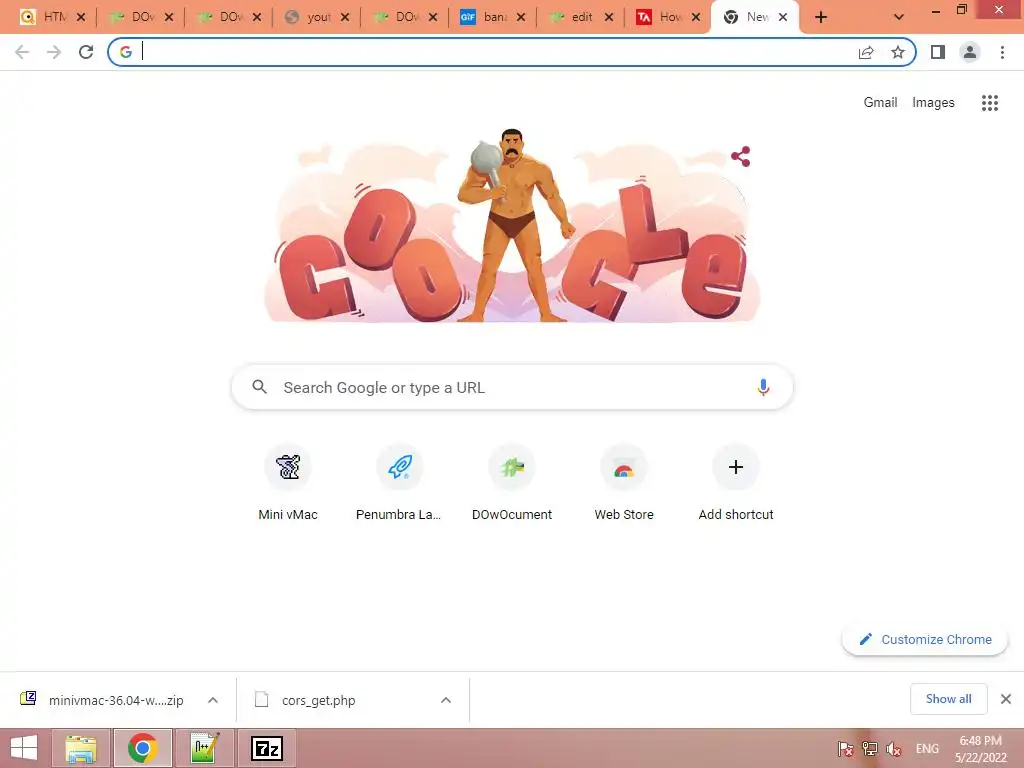Click the Google G icon in address bar
Screen dimensions: 1024x768
coord(126,52)
